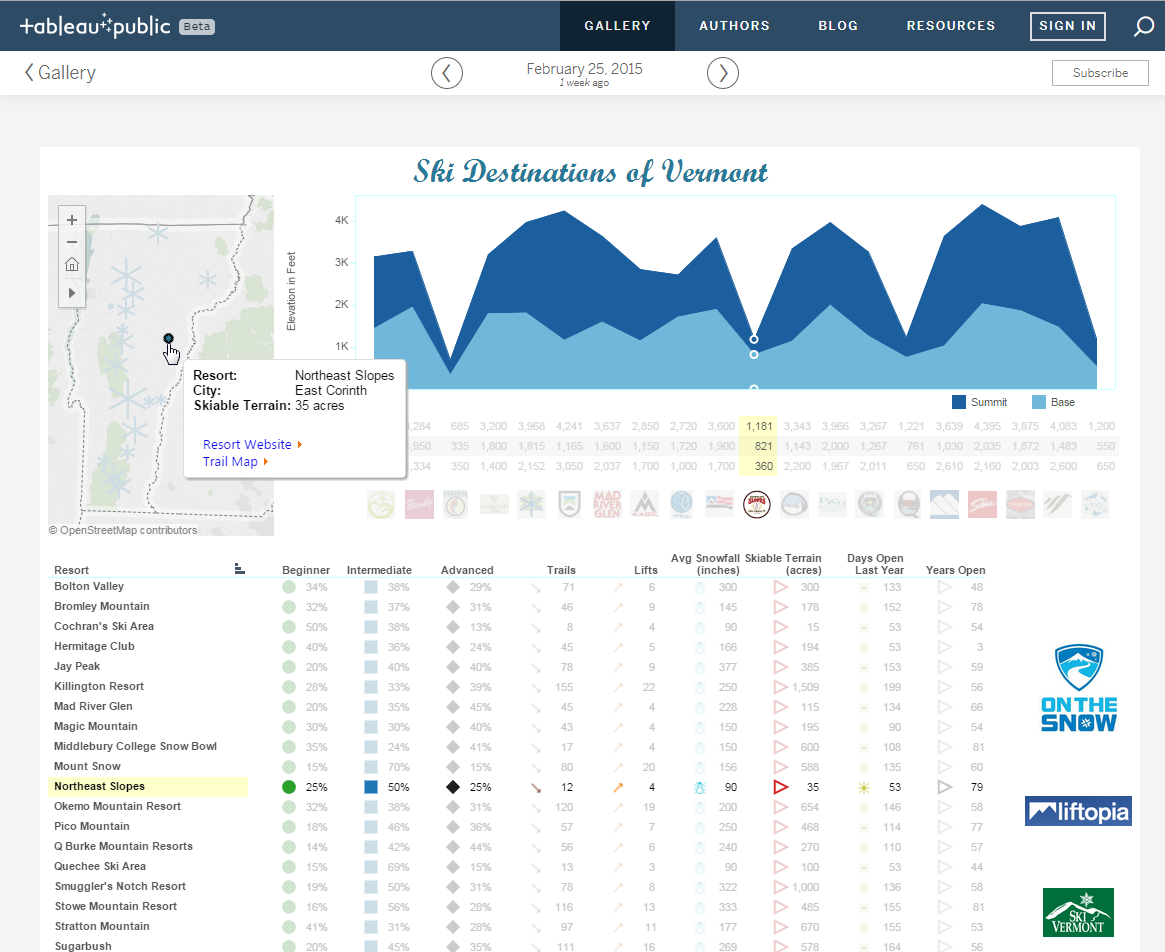The width and height of the screenshot is (1165, 952).
Task: Reset the map with the home icon
Action: (x=71, y=264)
